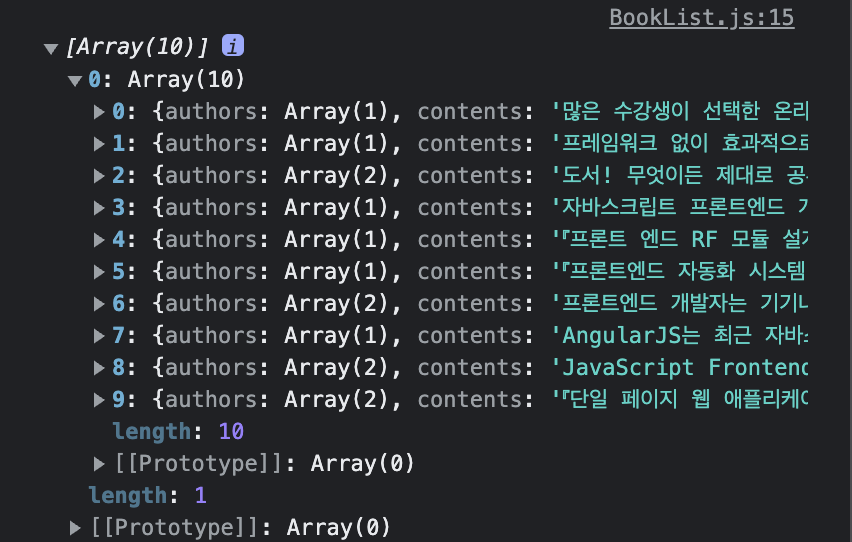Click the contents string '도서! 무엇이든 제대로'
Image resolution: width=852 pixels, height=542 pixels.
pos(679,176)
